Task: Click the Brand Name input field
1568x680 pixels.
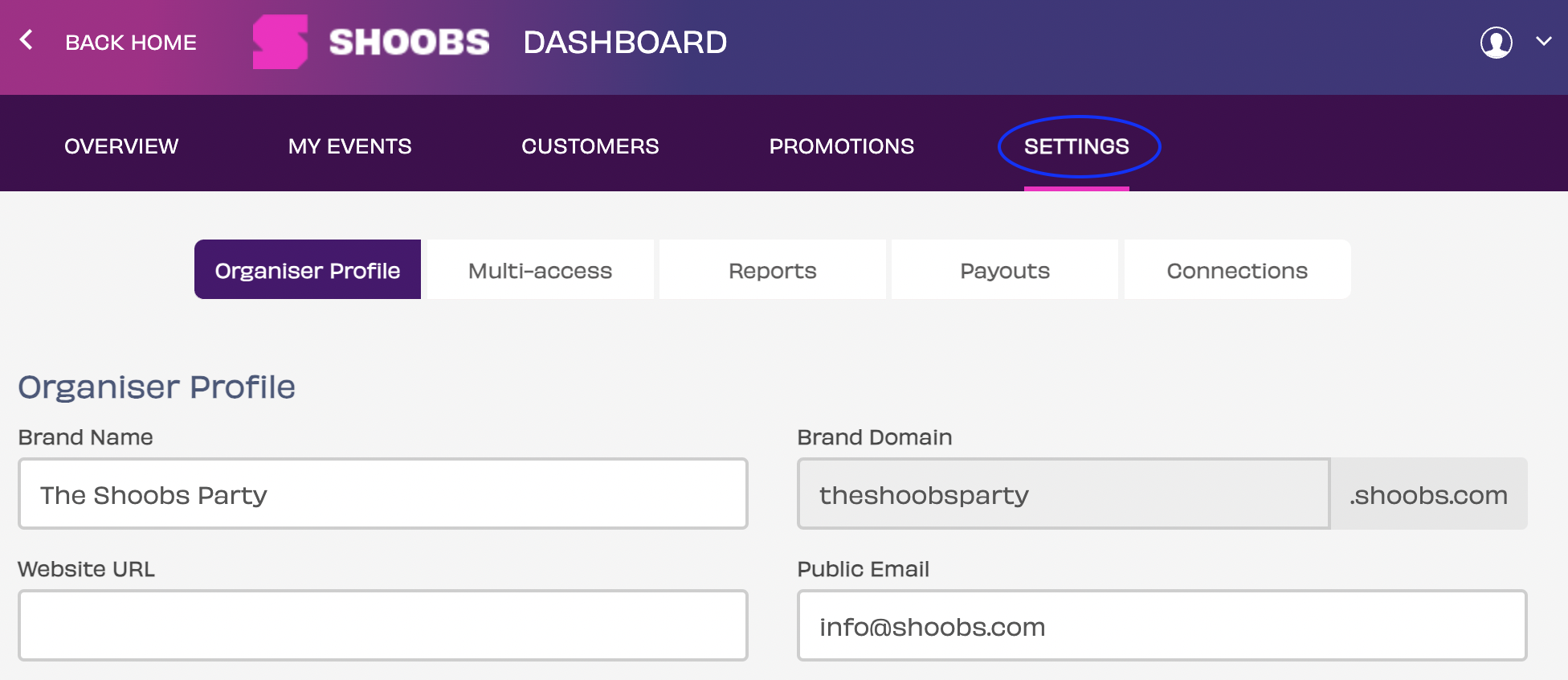Action: coord(383,494)
